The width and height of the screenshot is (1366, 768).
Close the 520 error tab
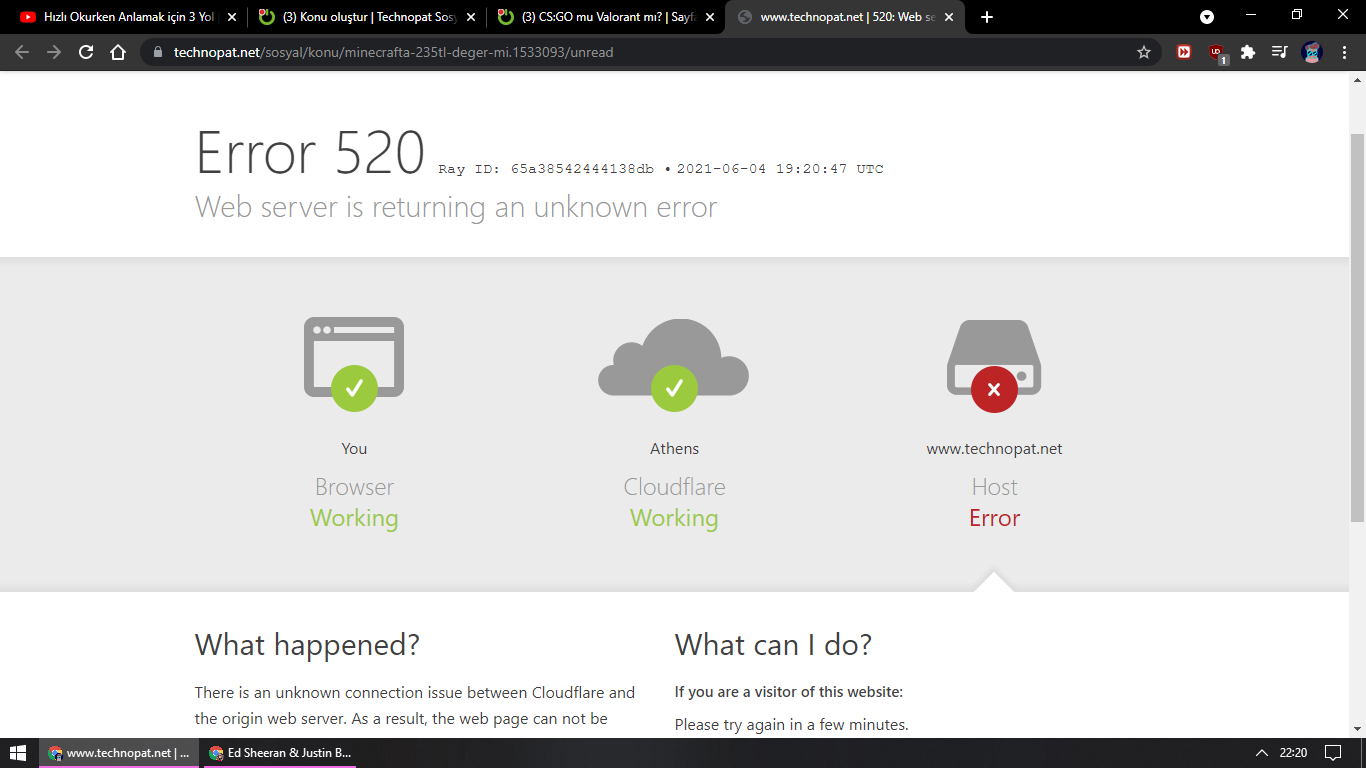pyautogui.click(x=949, y=17)
